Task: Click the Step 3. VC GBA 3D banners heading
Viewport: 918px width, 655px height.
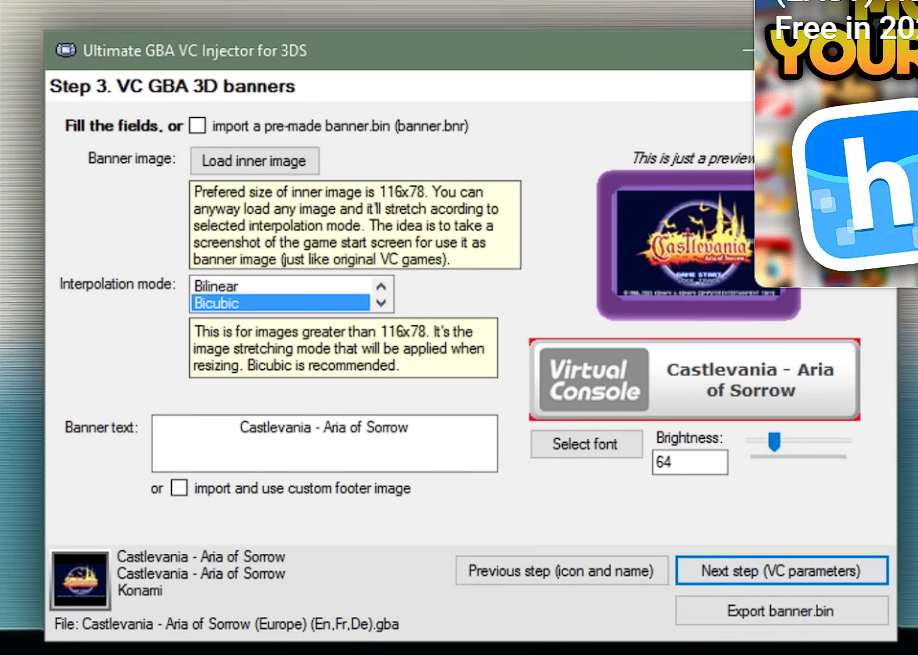Action: coord(172,86)
